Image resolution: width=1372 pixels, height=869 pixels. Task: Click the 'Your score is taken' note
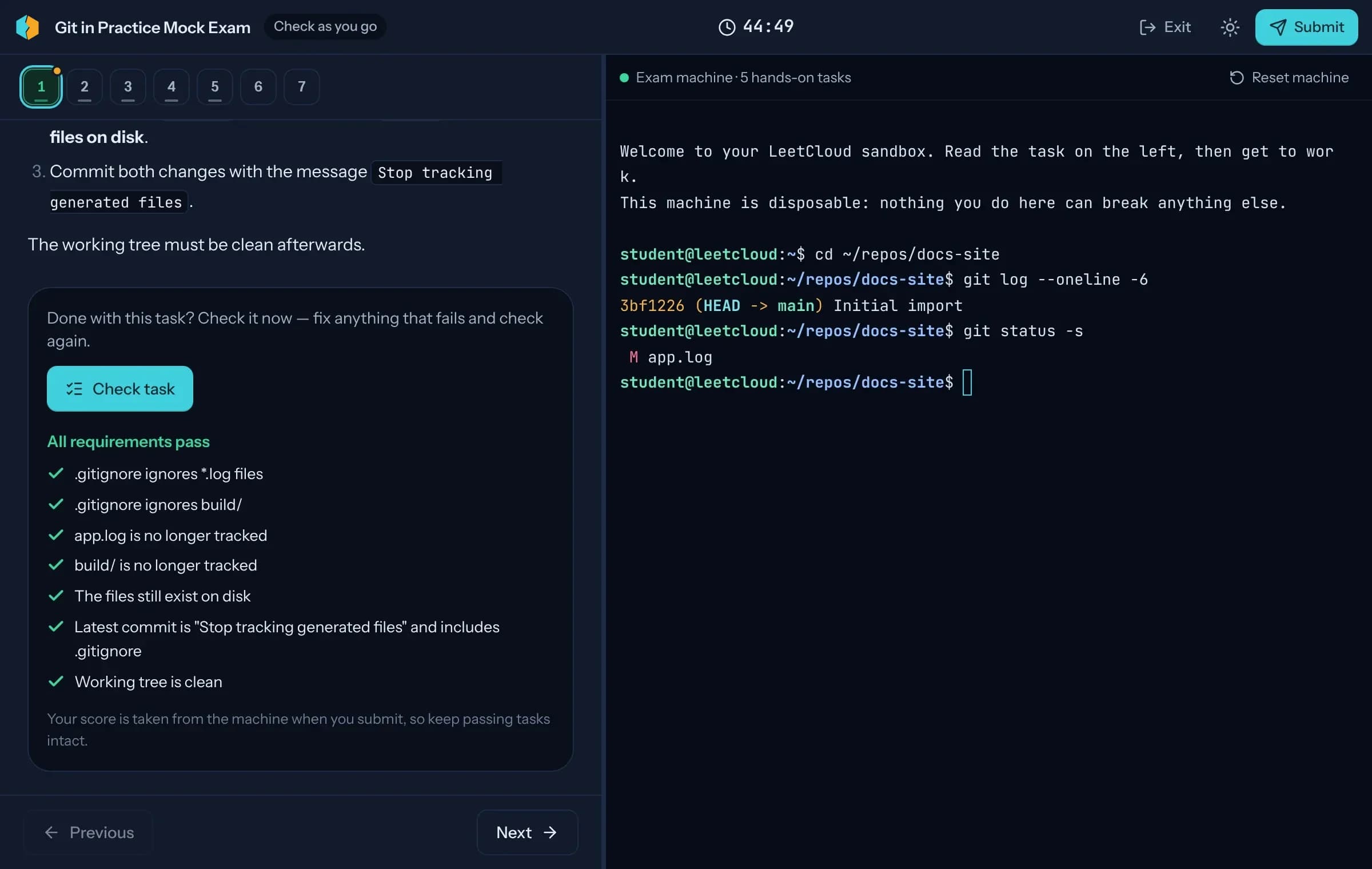298,730
